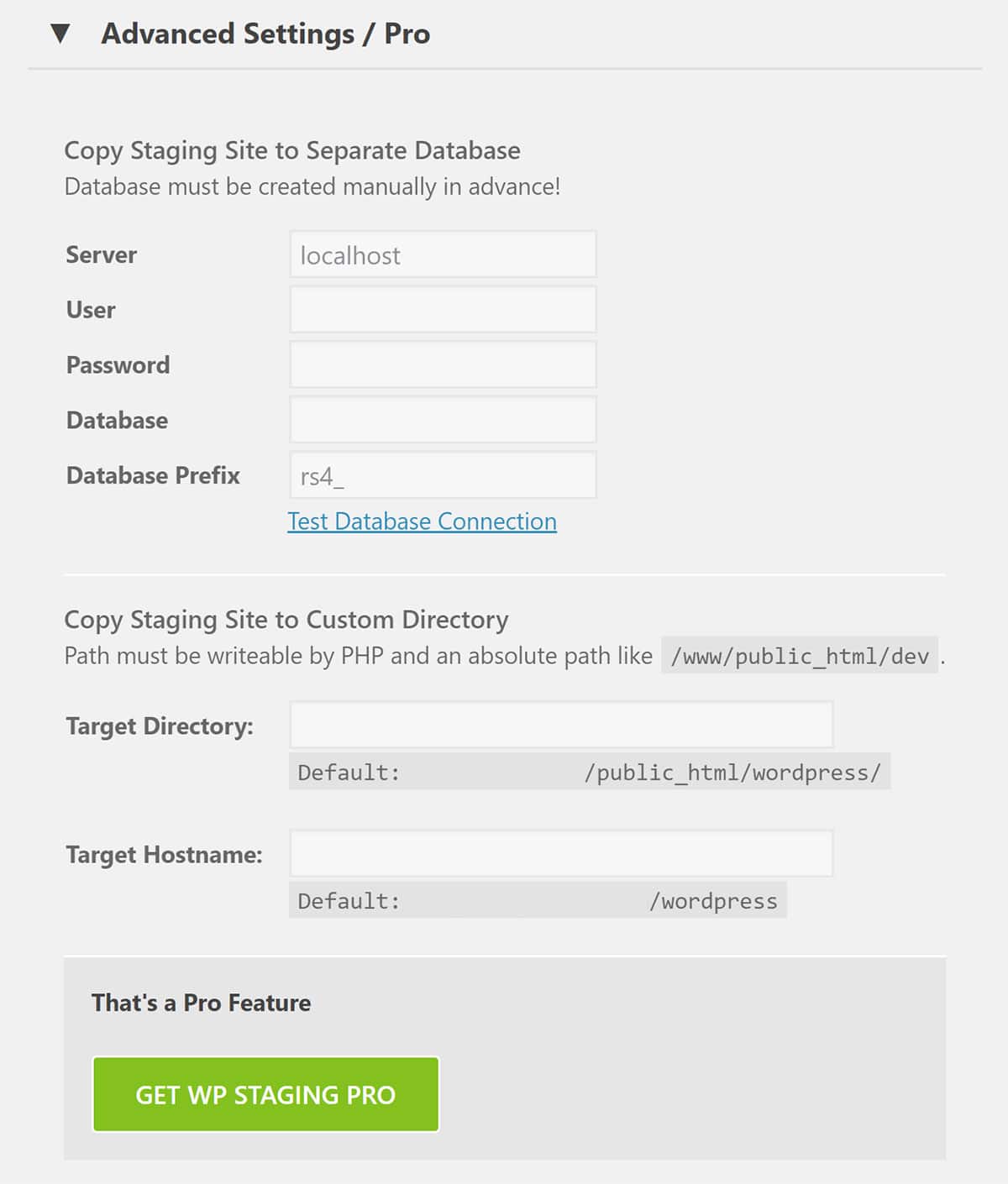1008x1184 pixels.
Task: Click into the User text field
Action: pos(443,310)
